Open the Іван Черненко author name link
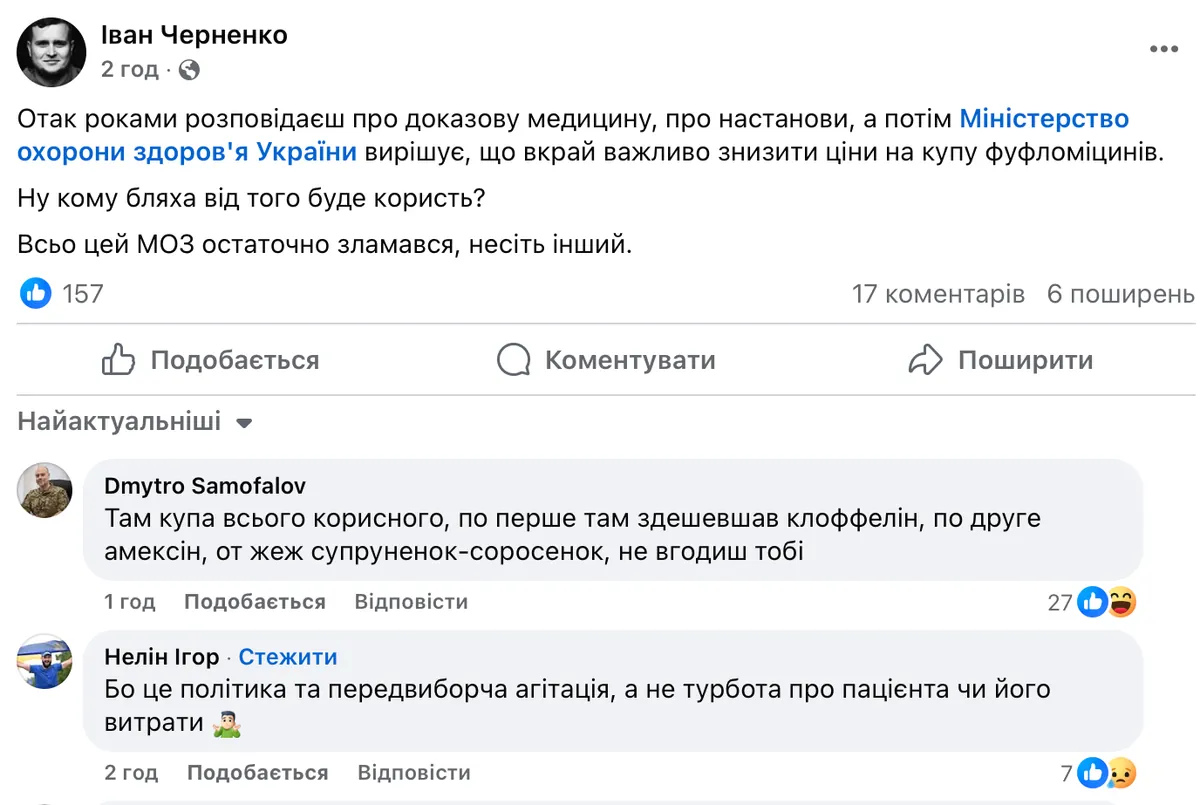 194,35
